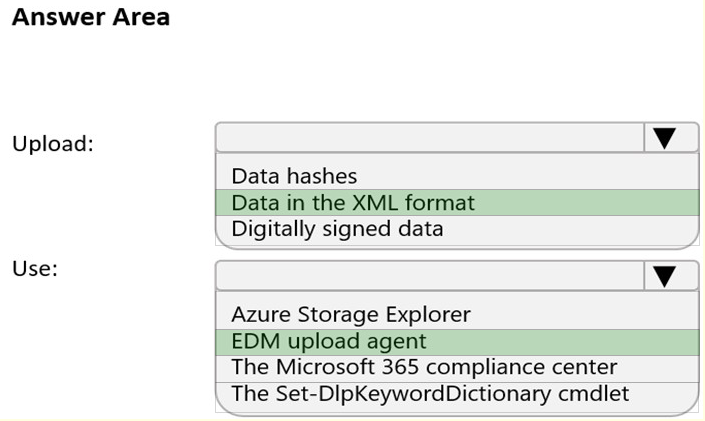Pick 'The Set-DlpKeywordDictionary cmdlet' option
Viewport: 705px width, 421px height.
tap(430, 393)
